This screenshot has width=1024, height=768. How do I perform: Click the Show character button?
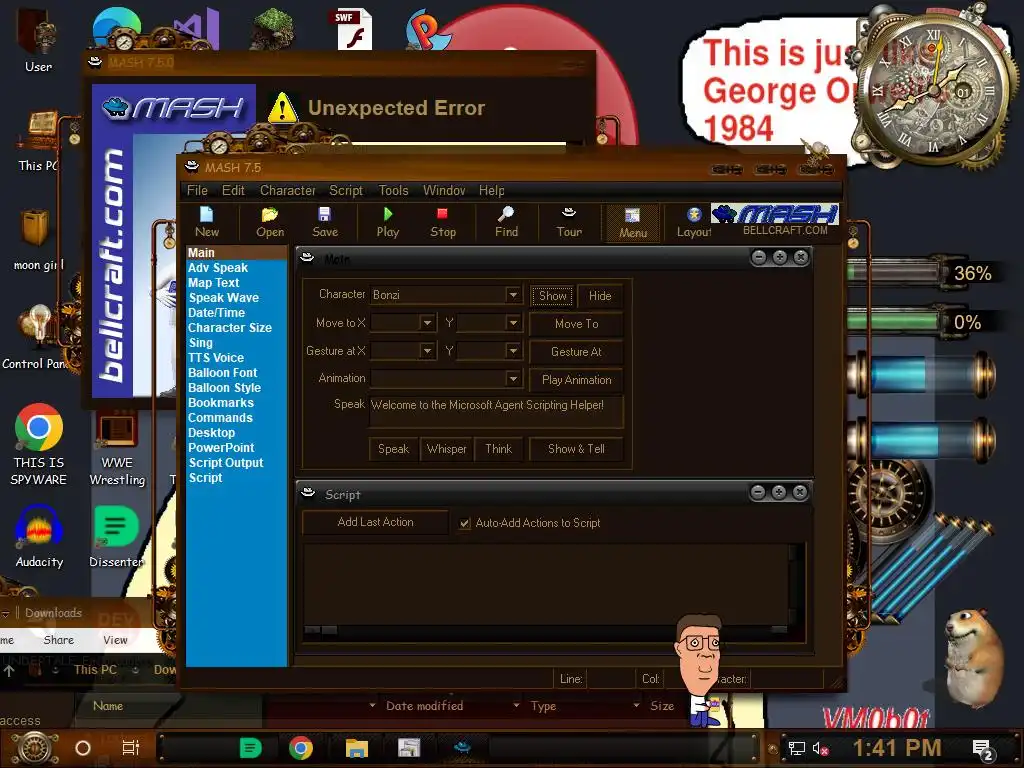click(x=552, y=296)
